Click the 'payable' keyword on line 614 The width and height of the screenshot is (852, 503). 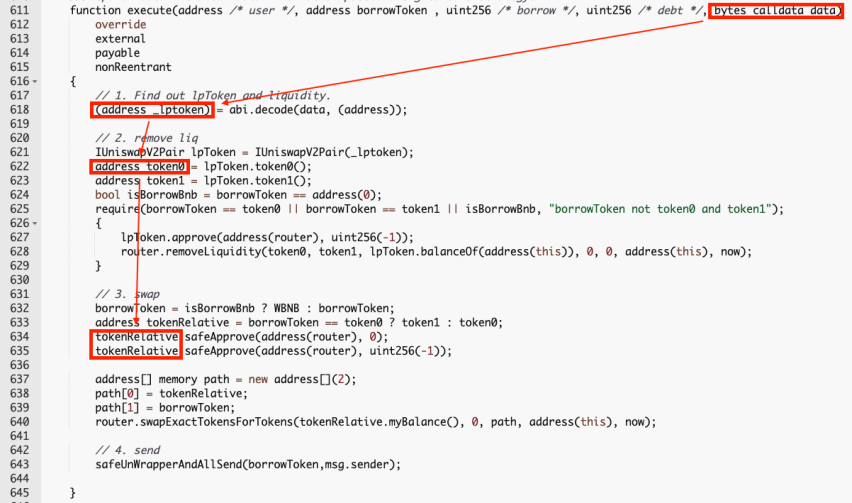117,53
